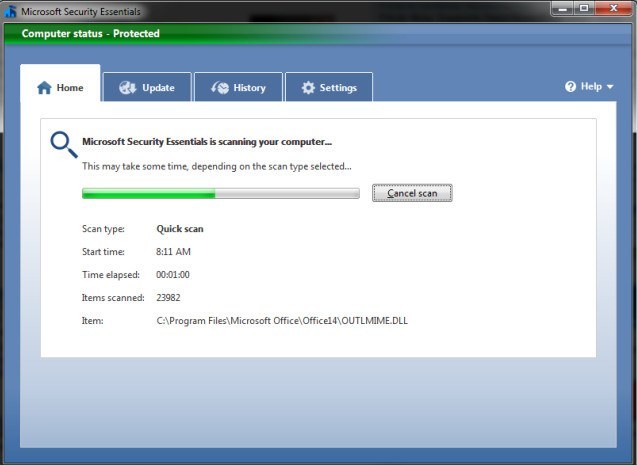Click the 'Microsoft Security Essentials' window title

[81, 11]
